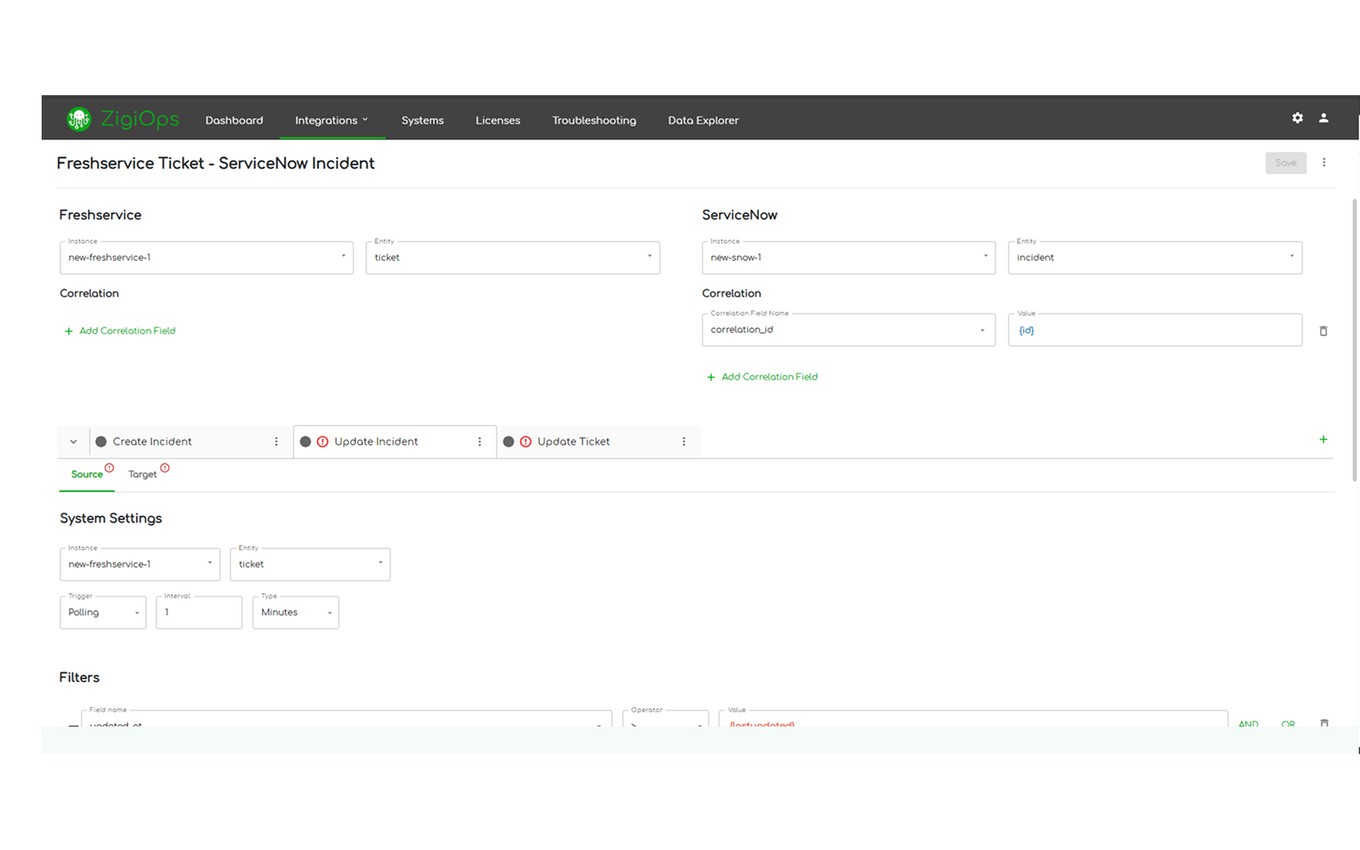Open the ServiceNow Entity incident dropdown
Screen dimensions: 1360x850
pyautogui.click(x=1154, y=258)
